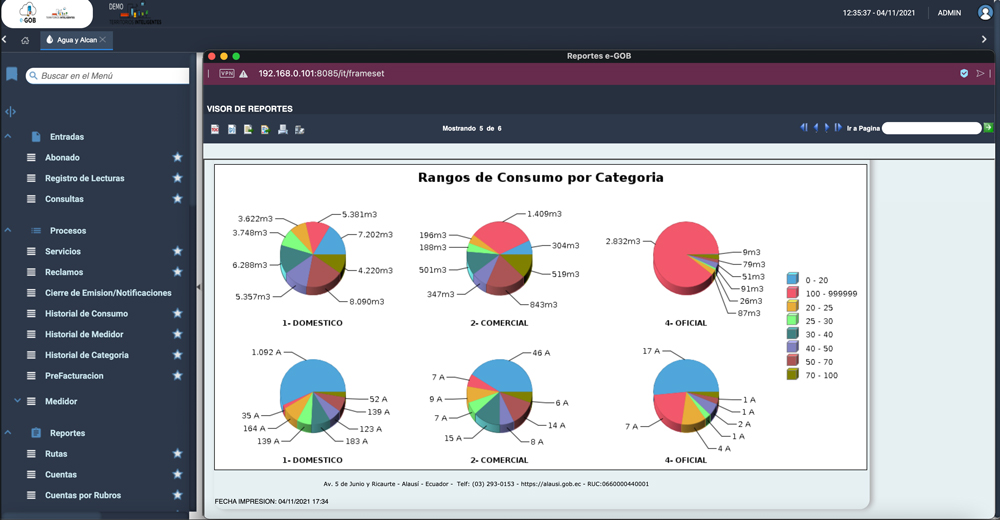This screenshot has width=1000, height=520.
Task: Open Registro de Lecturas menu item
Action: point(84,178)
